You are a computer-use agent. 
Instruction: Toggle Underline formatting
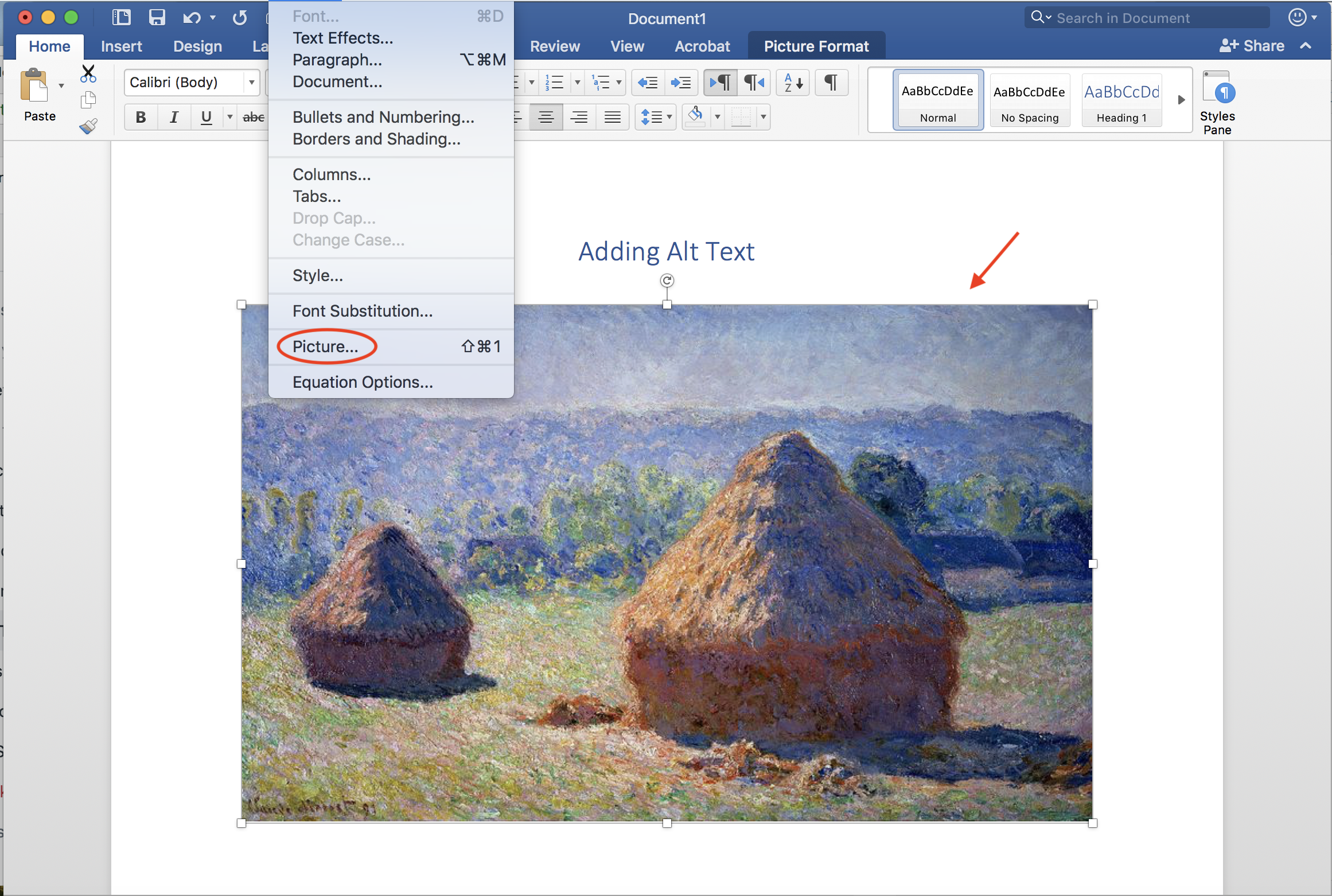(207, 117)
